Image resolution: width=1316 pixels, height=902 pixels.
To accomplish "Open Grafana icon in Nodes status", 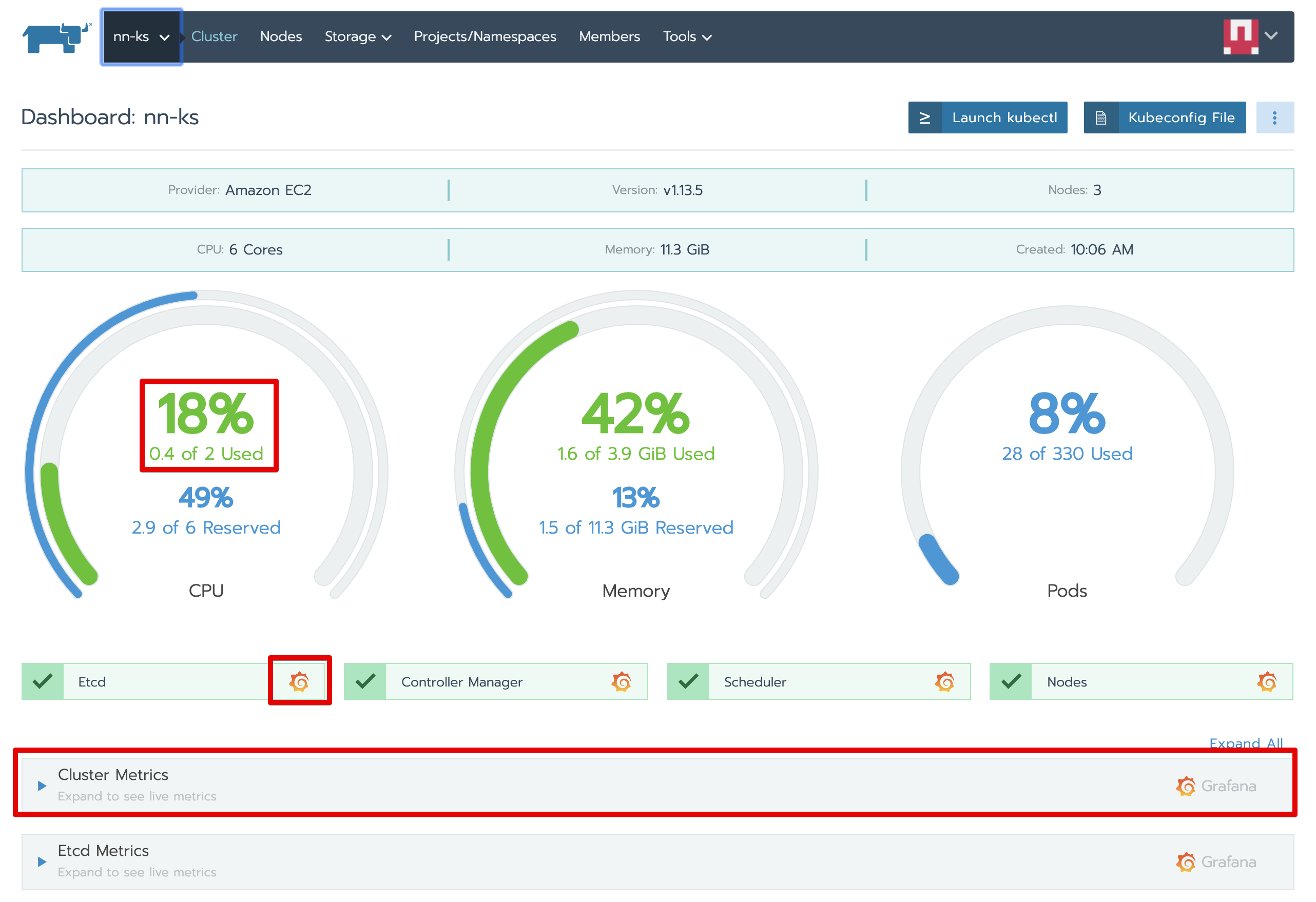I will 1267,682.
